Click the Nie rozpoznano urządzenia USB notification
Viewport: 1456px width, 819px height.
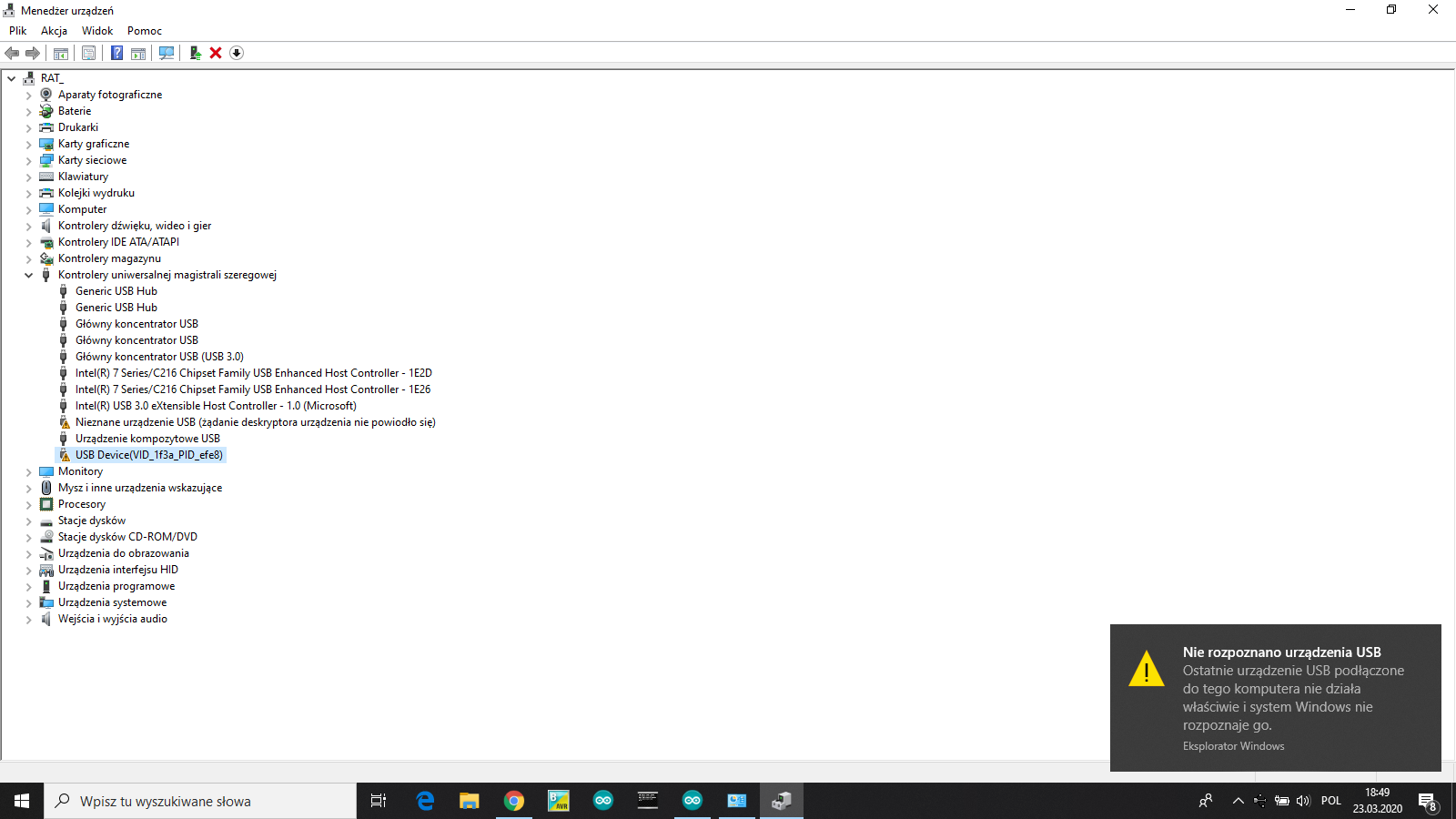pos(1276,698)
